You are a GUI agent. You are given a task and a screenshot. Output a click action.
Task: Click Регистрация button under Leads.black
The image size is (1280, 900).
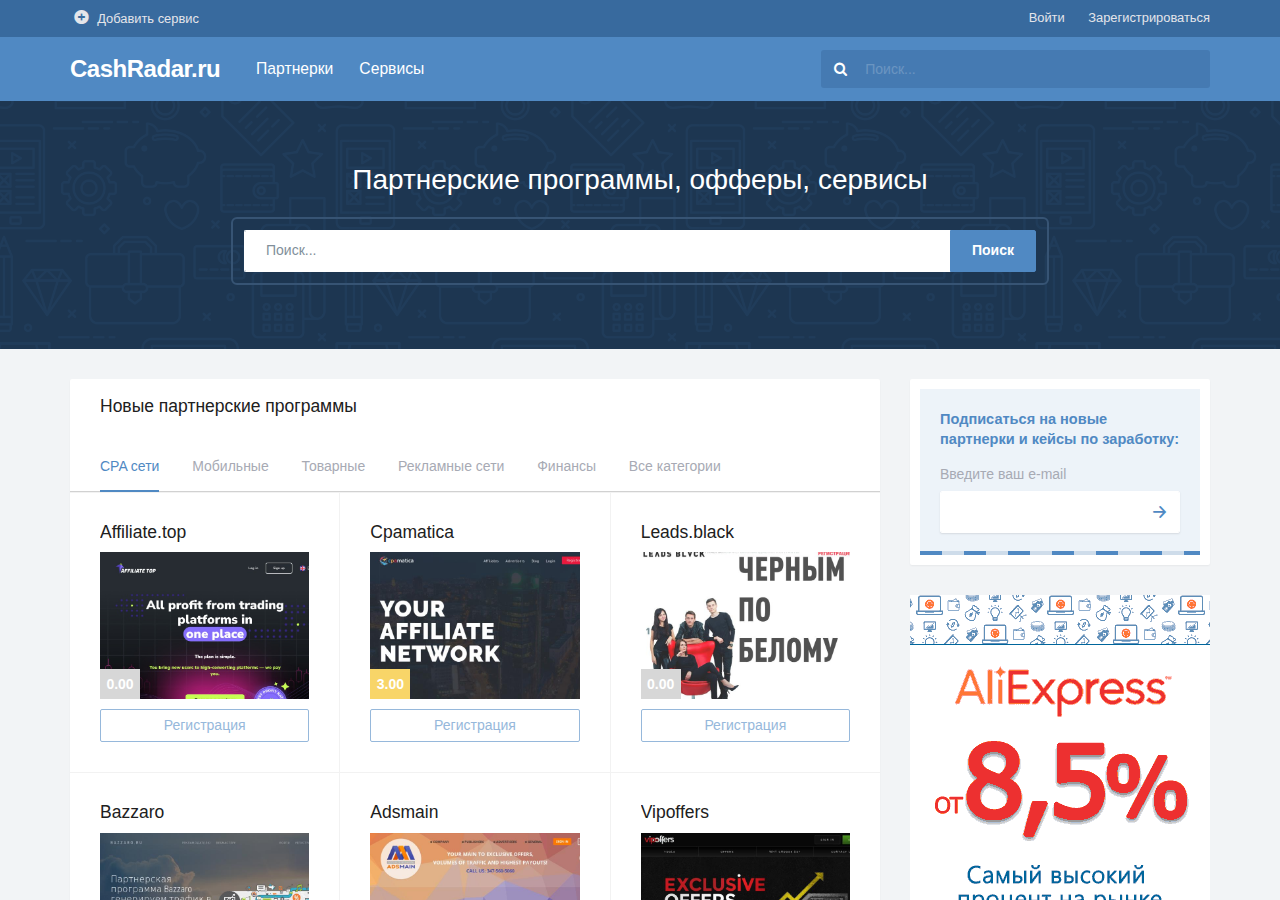point(745,725)
